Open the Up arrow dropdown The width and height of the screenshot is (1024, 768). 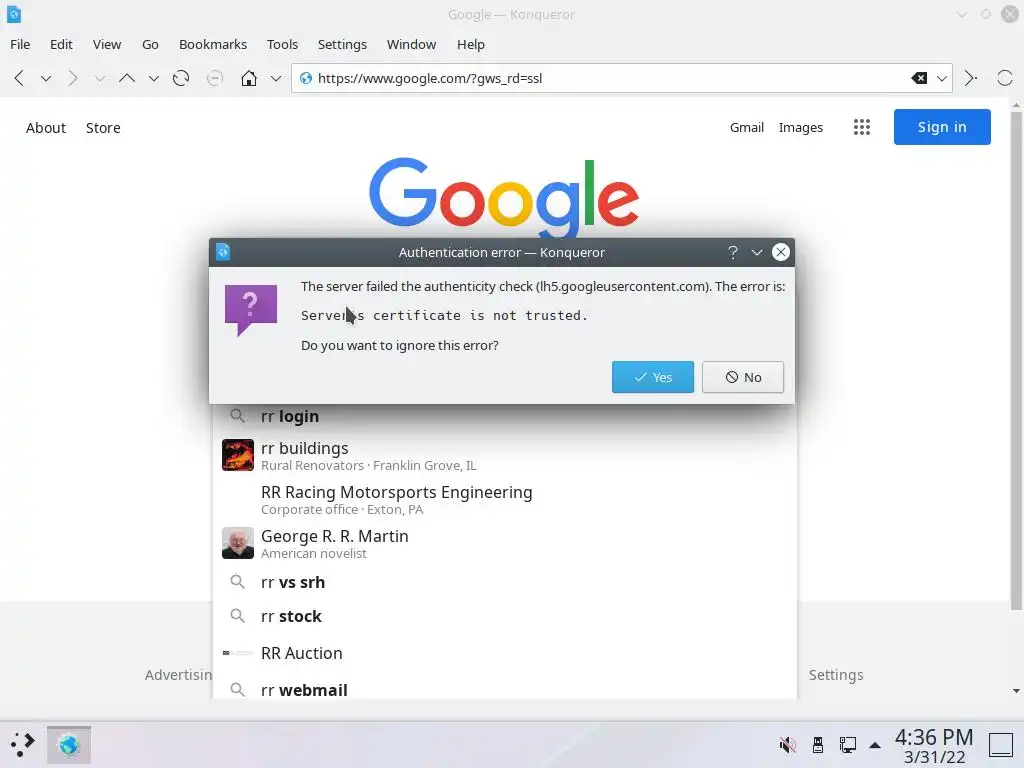click(x=153, y=79)
